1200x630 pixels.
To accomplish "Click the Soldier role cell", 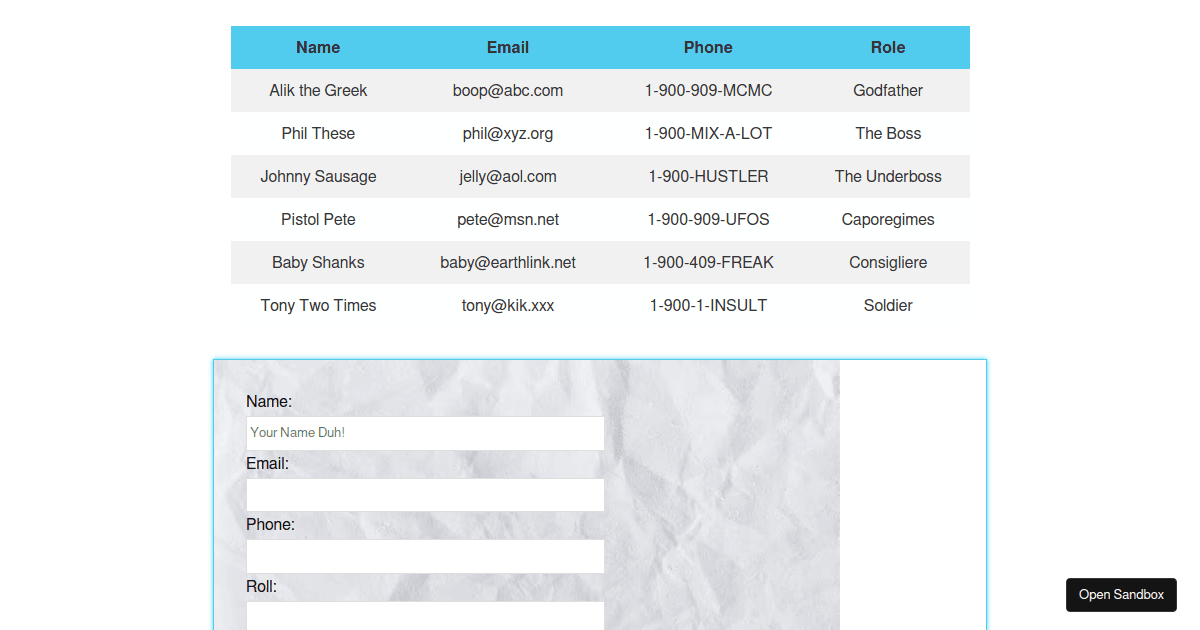I will [888, 305].
